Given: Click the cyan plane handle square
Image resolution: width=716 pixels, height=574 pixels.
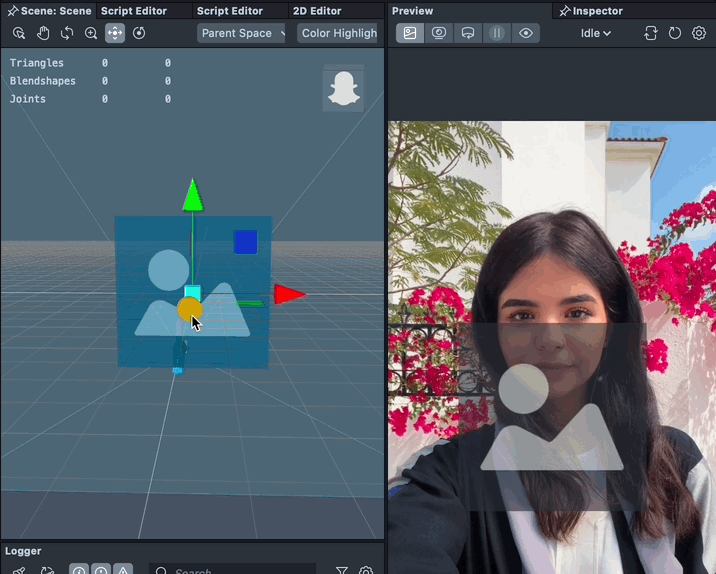Looking at the screenshot, I should point(193,293).
